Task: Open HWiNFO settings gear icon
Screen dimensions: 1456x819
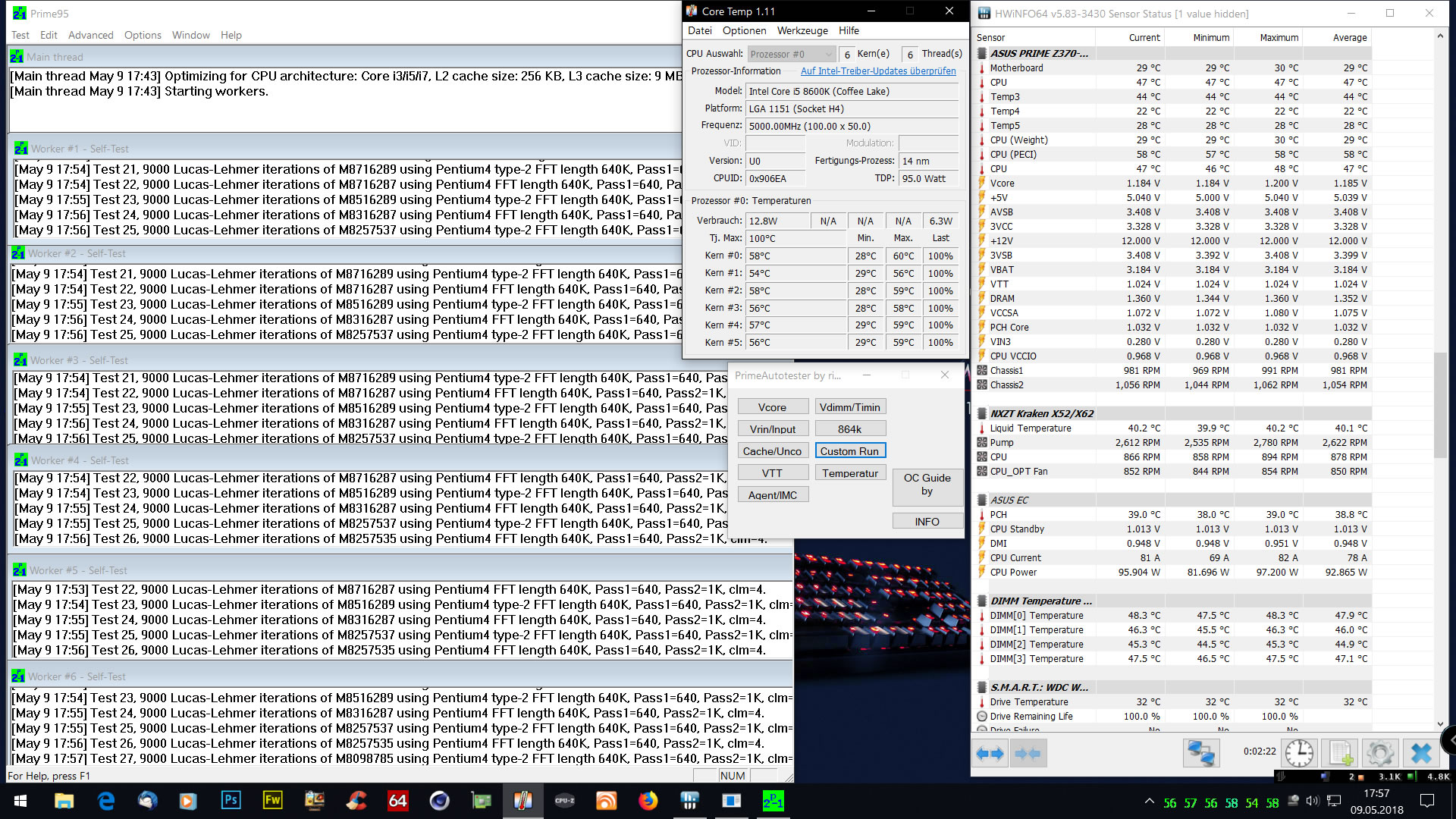Action: point(1379,754)
